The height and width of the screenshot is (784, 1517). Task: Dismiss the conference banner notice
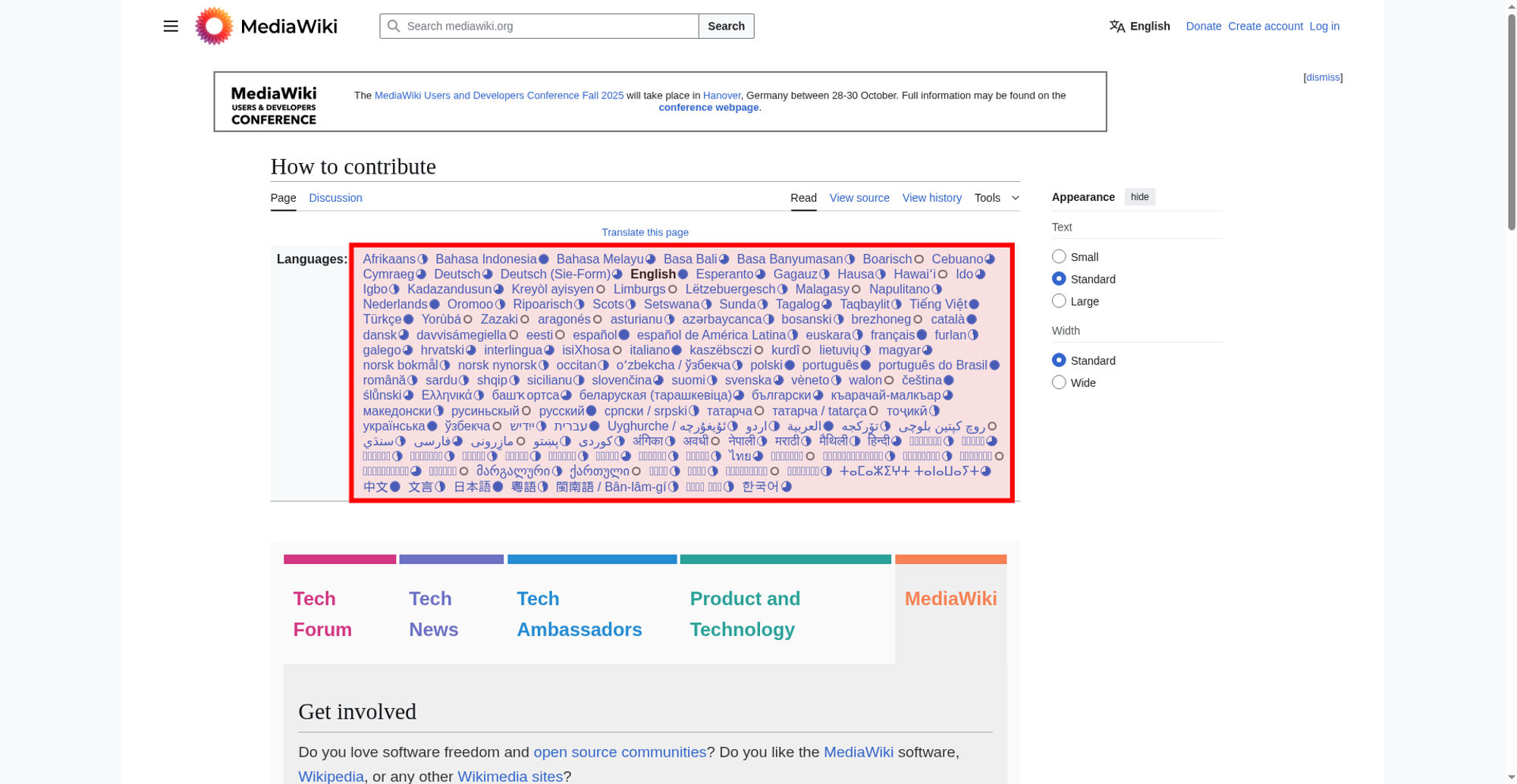[1323, 77]
